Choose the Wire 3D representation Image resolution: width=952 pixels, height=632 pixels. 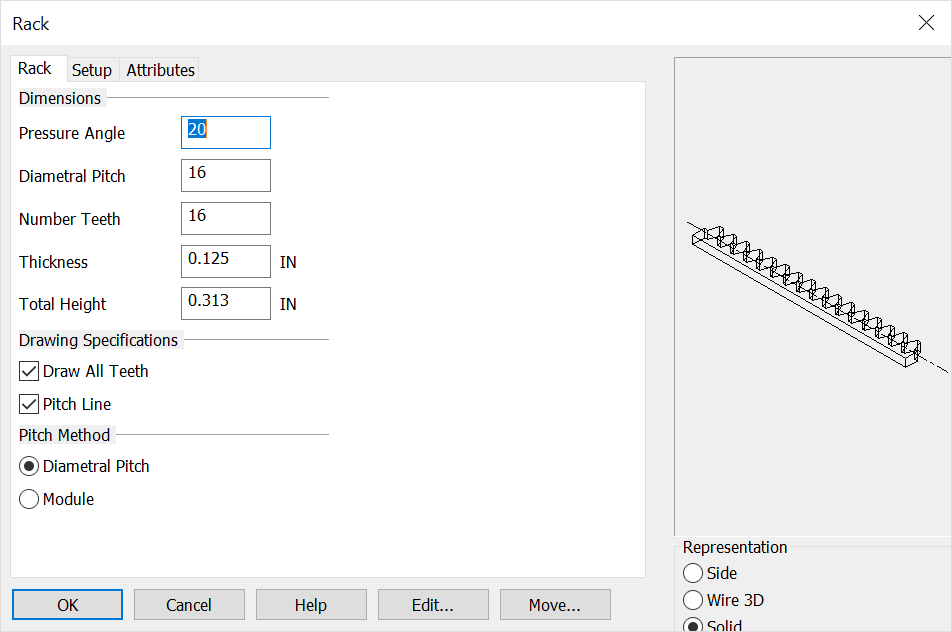[x=694, y=600]
